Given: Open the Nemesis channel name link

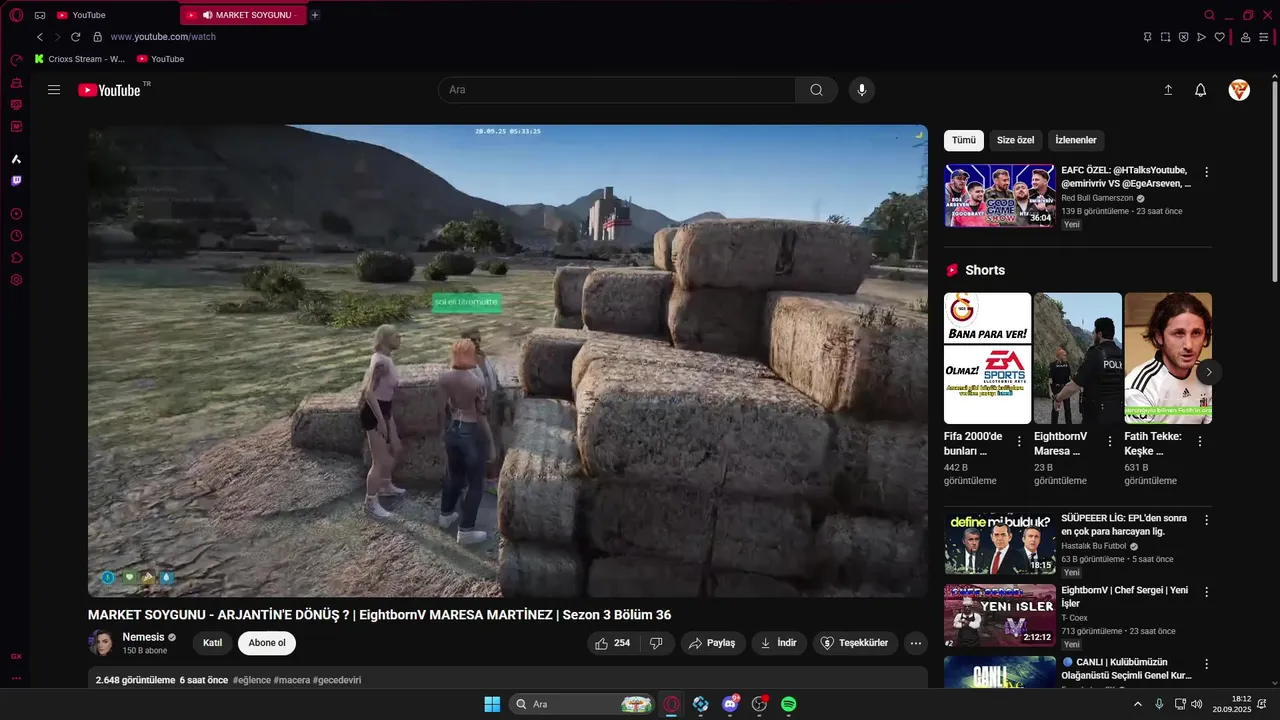Looking at the screenshot, I should point(143,637).
